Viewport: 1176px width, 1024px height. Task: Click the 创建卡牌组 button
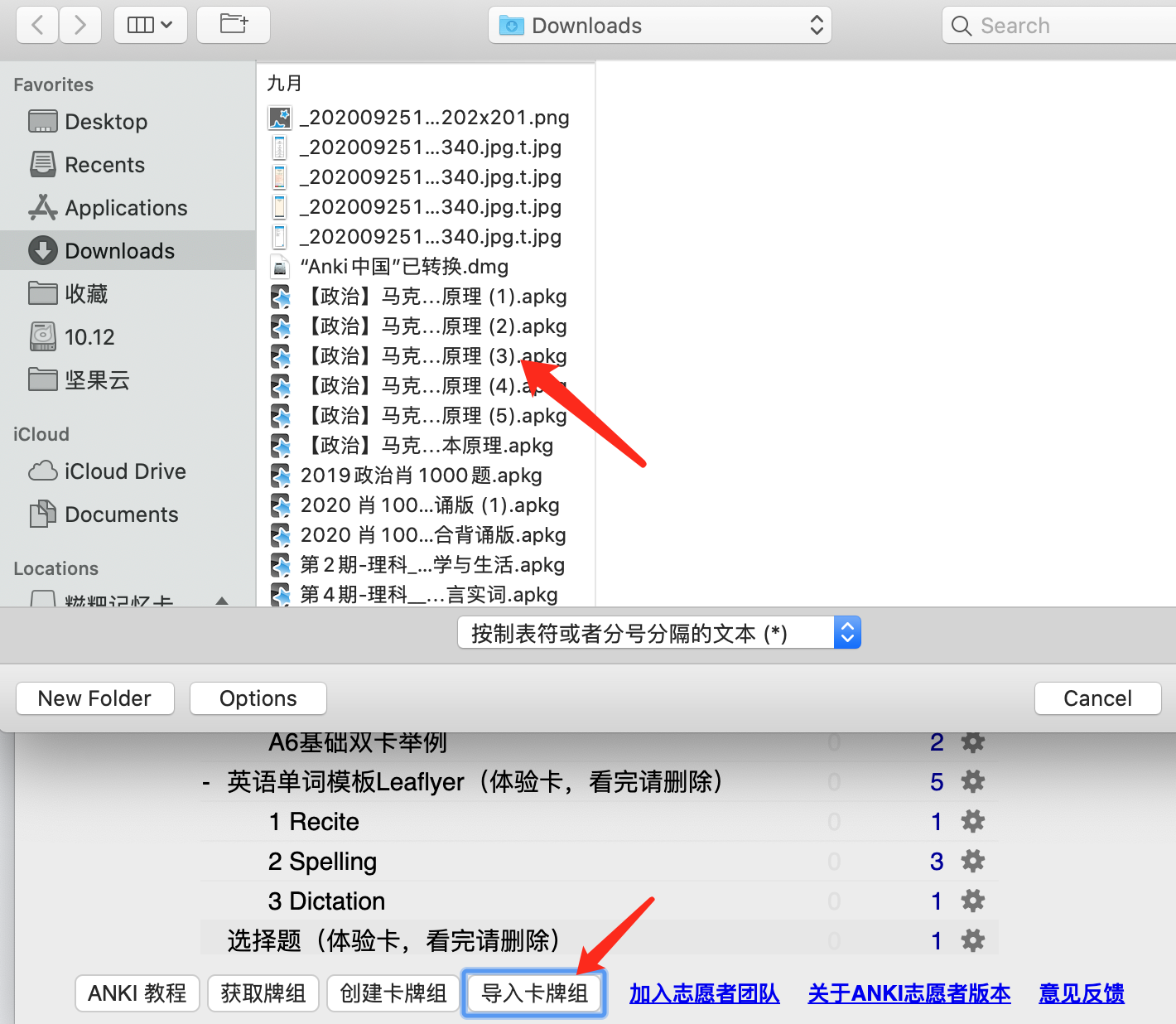point(393,993)
